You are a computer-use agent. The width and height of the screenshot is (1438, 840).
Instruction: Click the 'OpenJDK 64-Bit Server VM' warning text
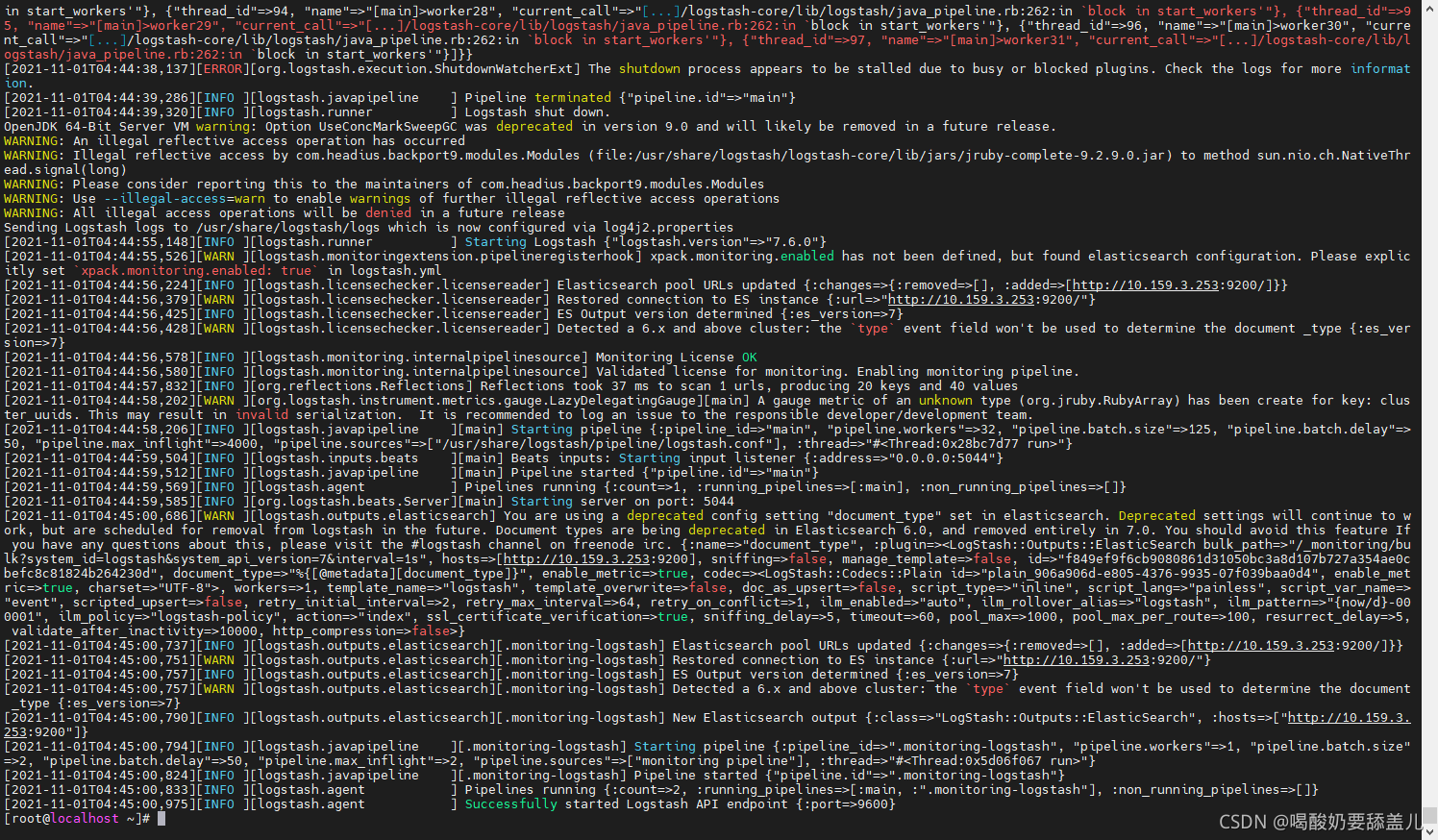tap(96, 127)
